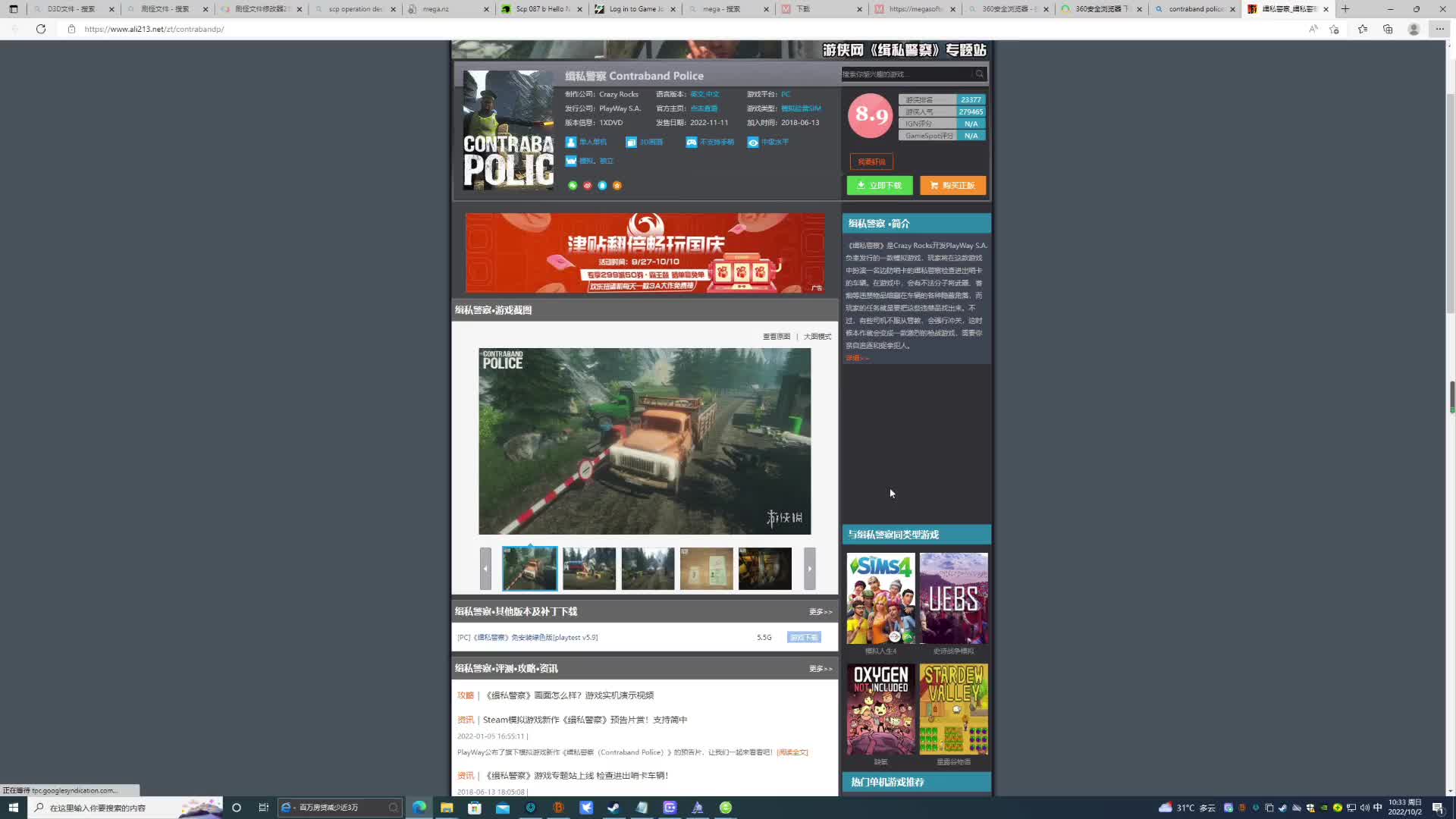Open File Explorer from the taskbar

tap(447, 808)
